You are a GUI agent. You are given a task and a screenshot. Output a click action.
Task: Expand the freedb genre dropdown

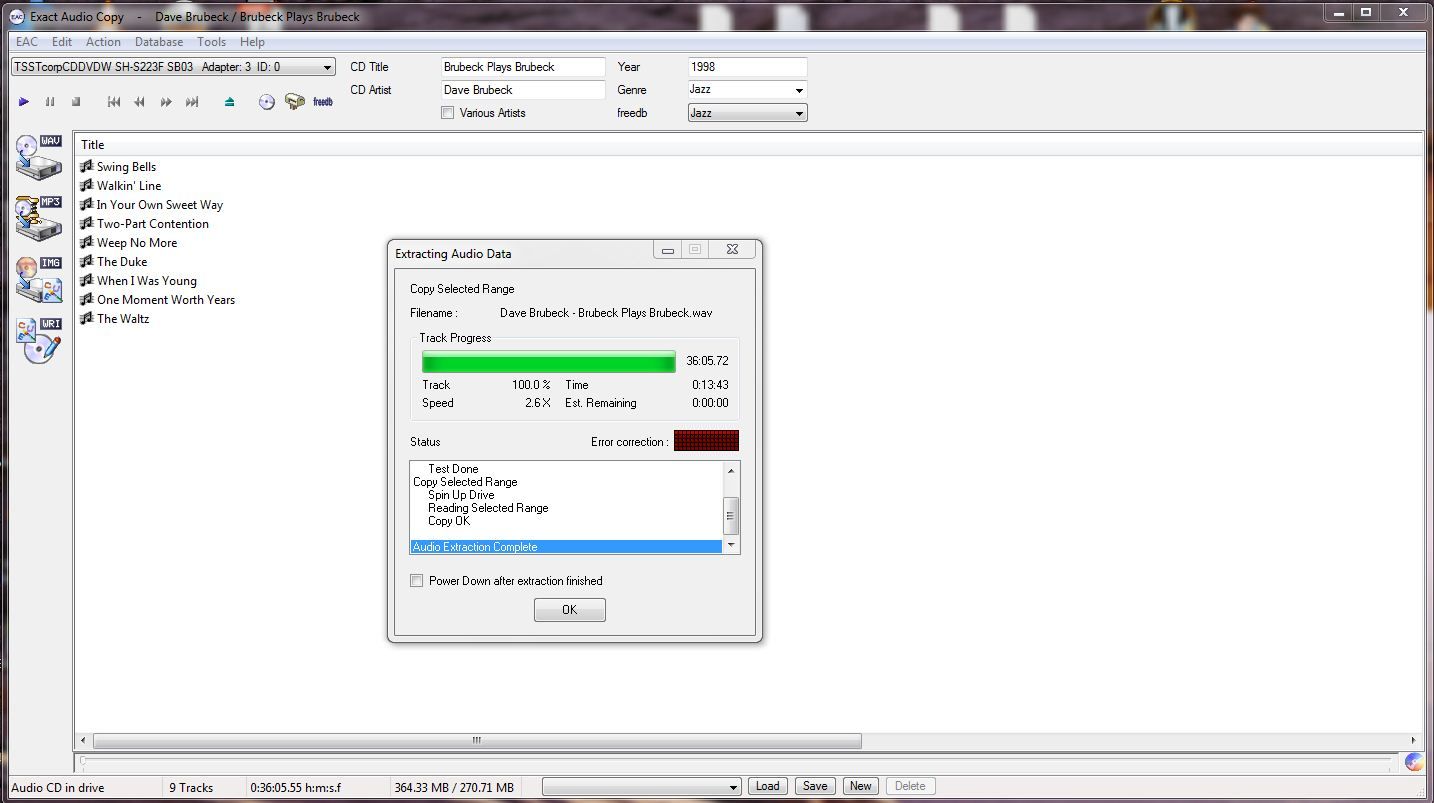click(747, 113)
